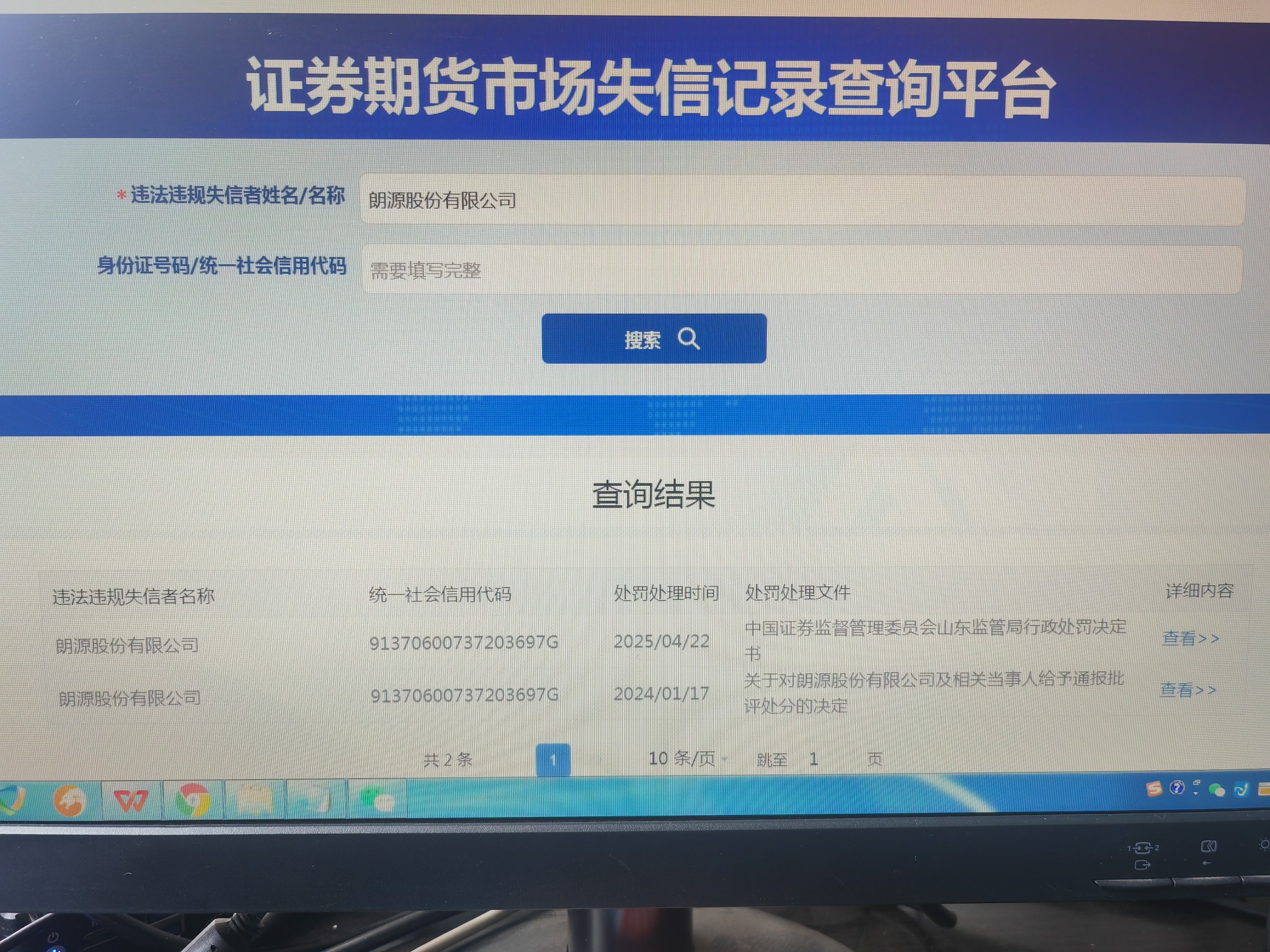
Task: Open the blue arrow tray application icon
Action: coord(1241,788)
